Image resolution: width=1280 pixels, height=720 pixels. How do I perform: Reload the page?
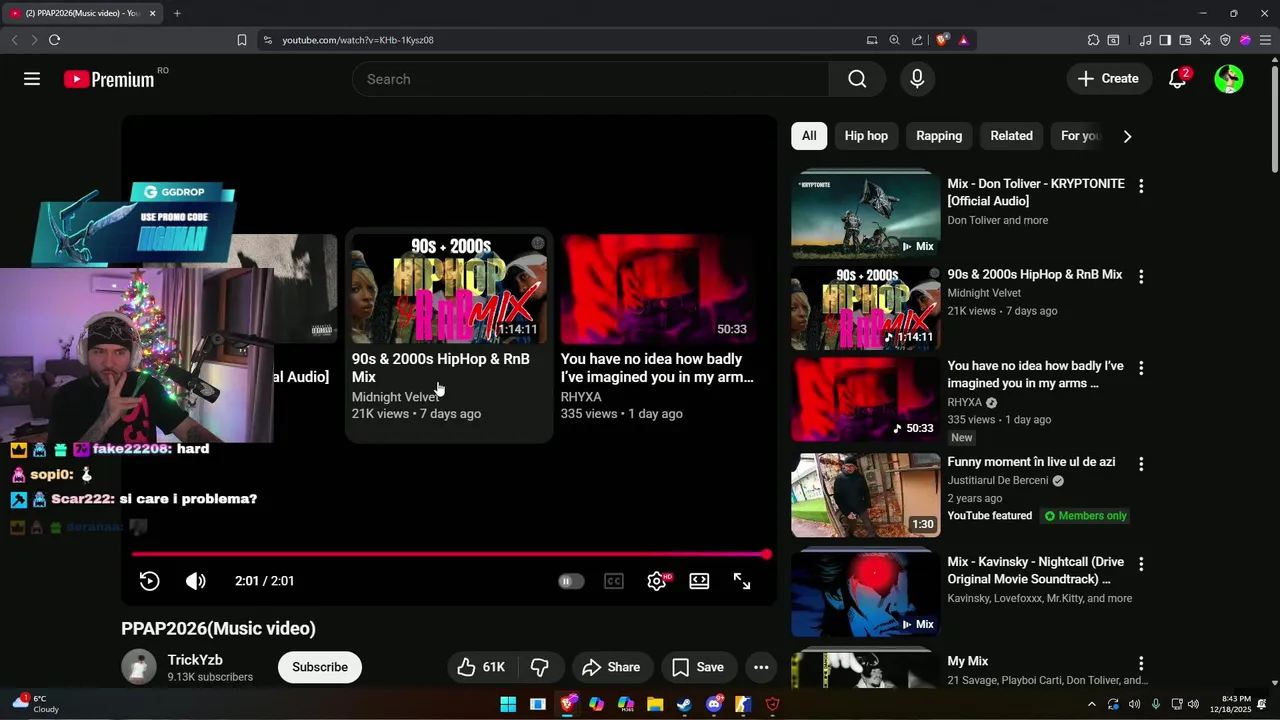click(x=54, y=40)
